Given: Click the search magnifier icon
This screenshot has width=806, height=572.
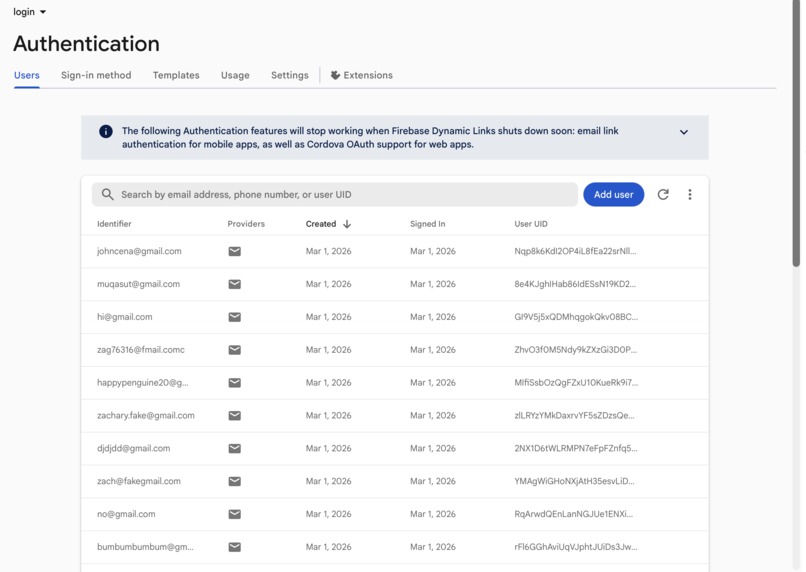Looking at the screenshot, I should pos(107,194).
